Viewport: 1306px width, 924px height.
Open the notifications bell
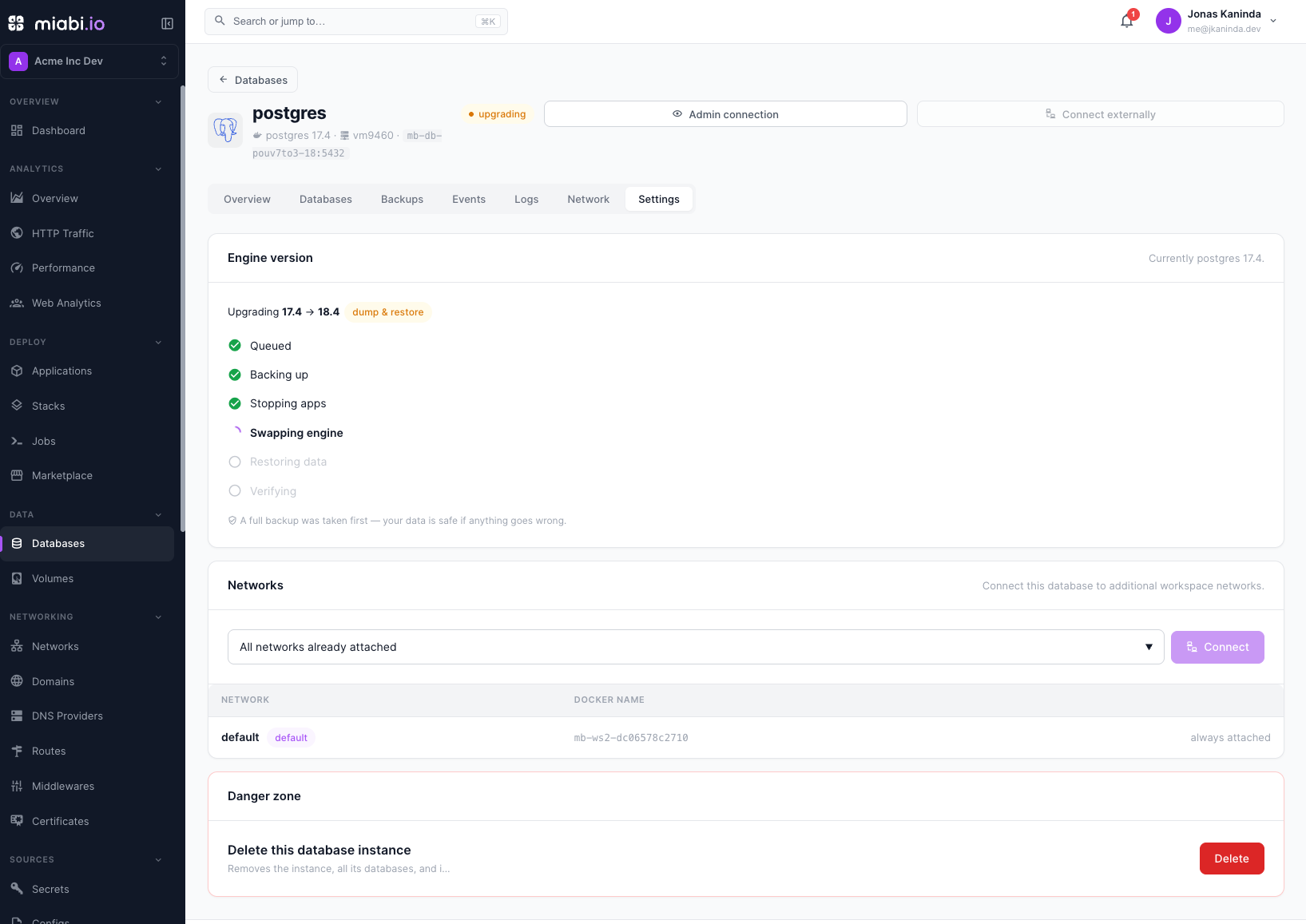pos(1127,22)
